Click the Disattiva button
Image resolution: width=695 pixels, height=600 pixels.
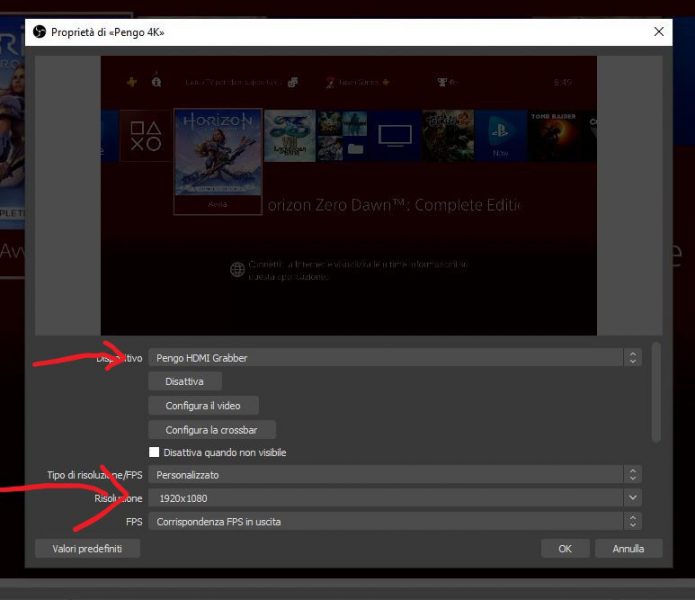pos(185,382)
